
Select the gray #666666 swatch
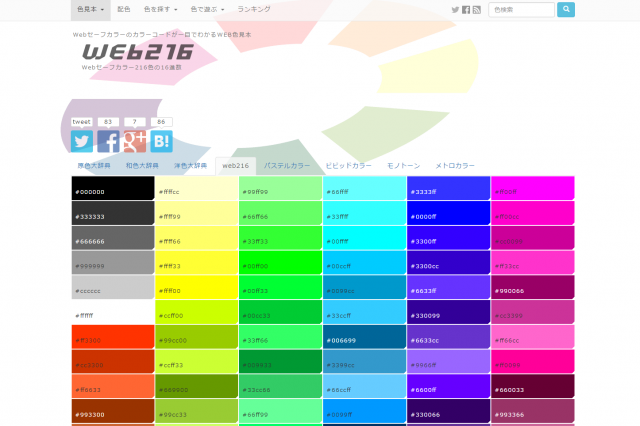point(113,238)
